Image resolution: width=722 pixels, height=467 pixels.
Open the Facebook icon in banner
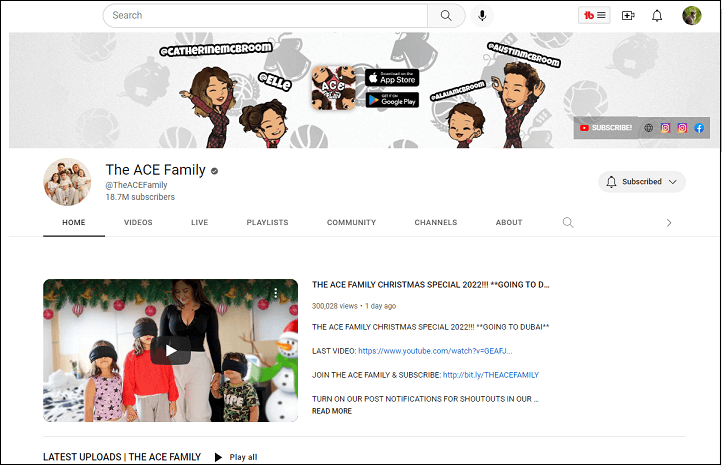click(x=699, y=128)
